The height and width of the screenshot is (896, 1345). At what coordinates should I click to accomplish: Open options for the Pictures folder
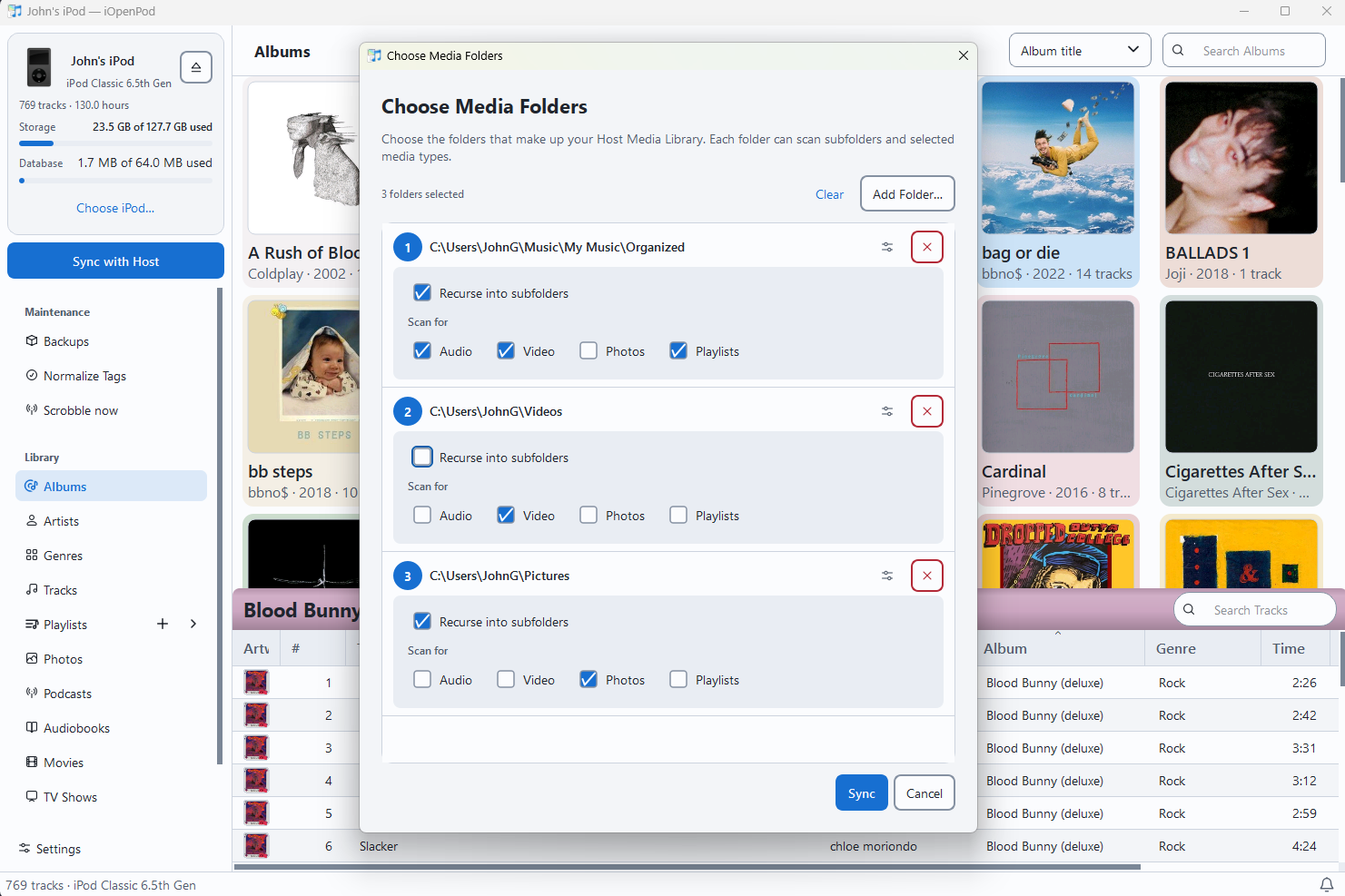887,576
